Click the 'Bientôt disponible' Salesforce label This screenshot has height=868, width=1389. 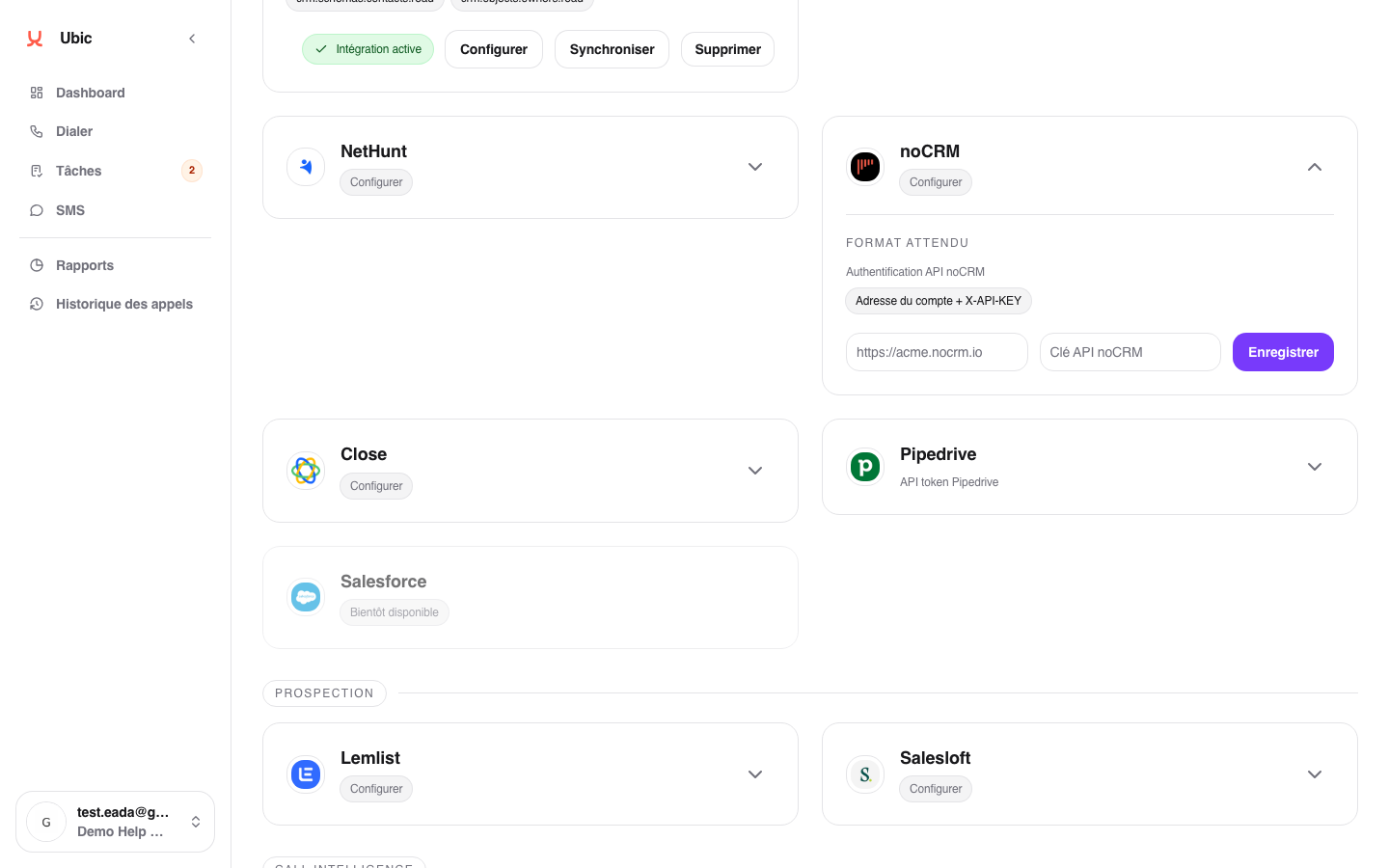(x=395, y=612)
